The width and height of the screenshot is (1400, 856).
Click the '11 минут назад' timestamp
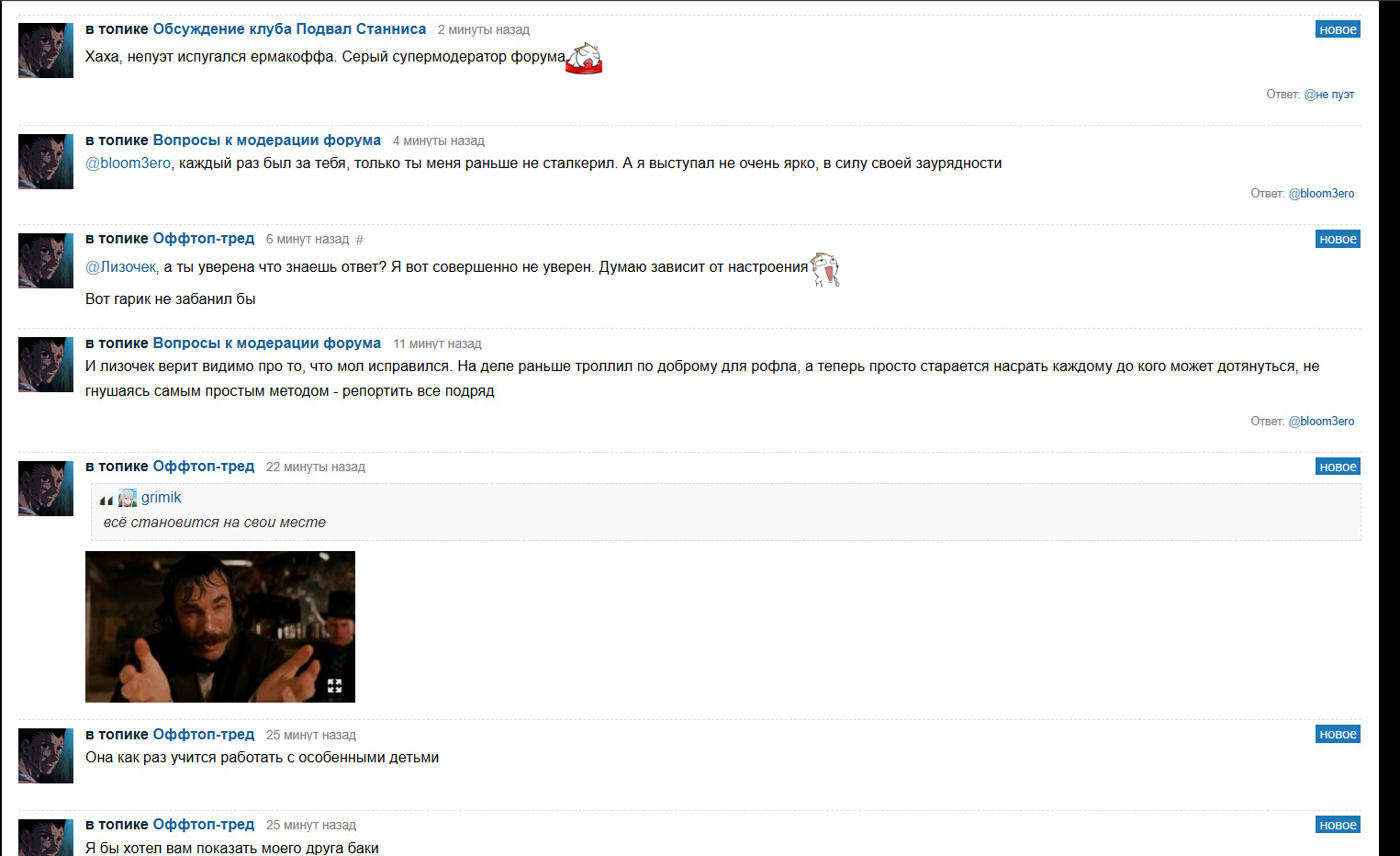[x=437, y=344]
